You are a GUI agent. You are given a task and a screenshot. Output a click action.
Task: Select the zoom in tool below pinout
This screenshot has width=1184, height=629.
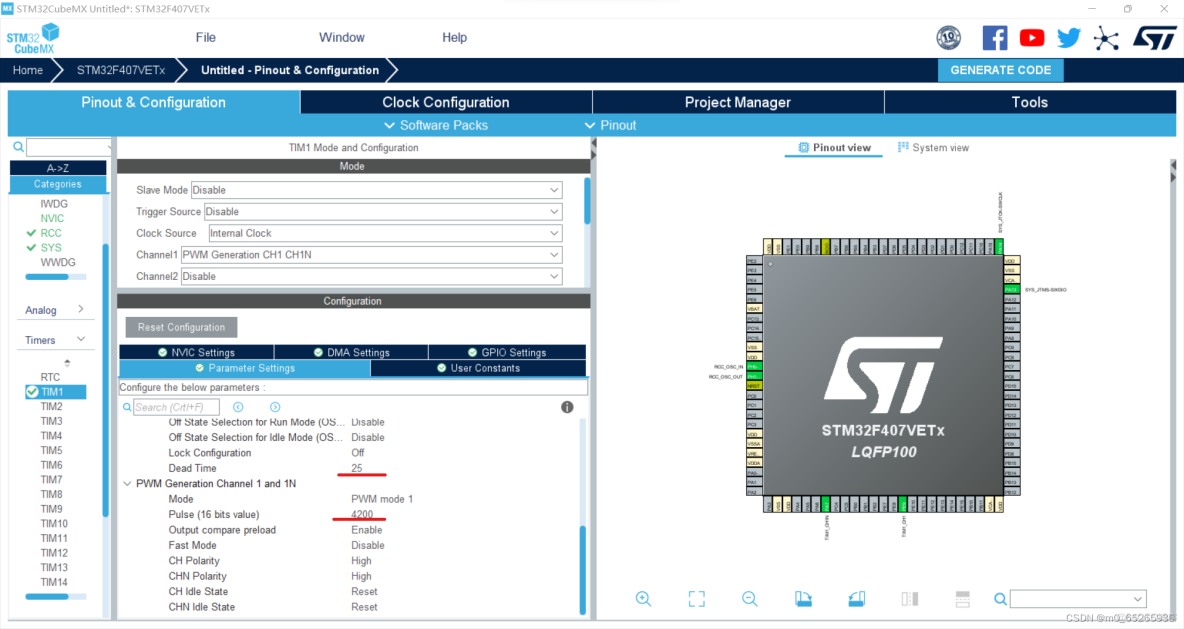(643, 598)
